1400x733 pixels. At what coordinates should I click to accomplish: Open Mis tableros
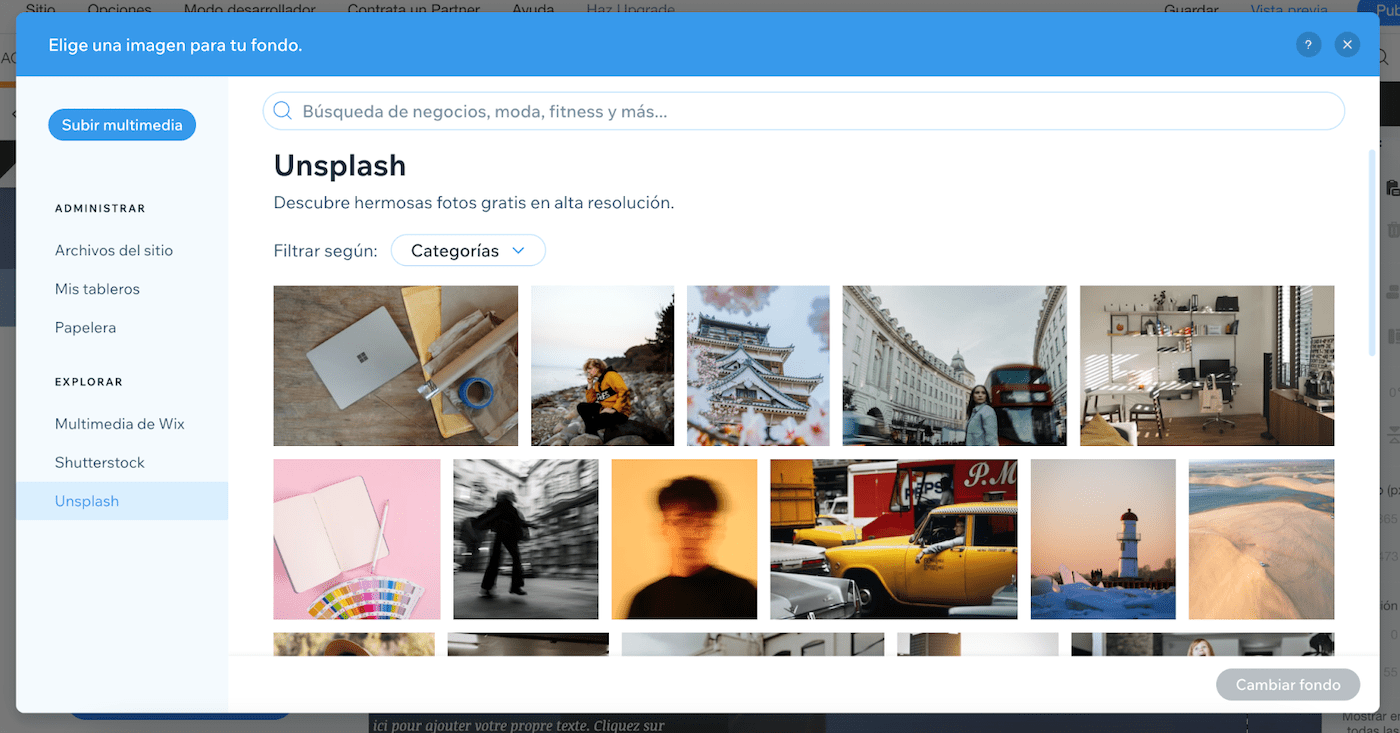[97, 289]
